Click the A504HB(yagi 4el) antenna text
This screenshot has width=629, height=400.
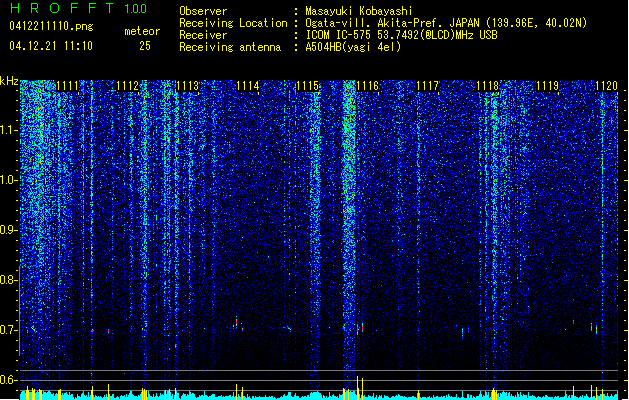pyautogui.click(x=353, y=47)
